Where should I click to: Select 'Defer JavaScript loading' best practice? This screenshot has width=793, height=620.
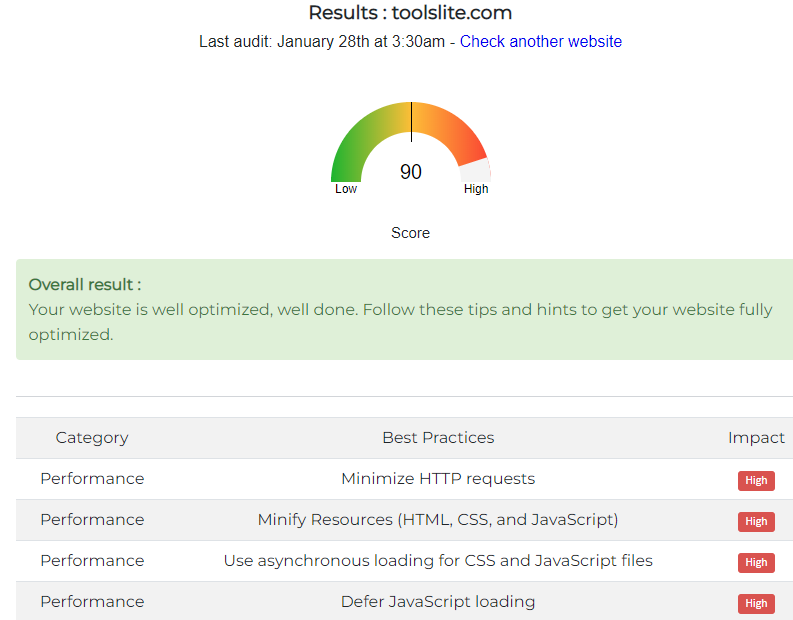(x=438, y=601)
